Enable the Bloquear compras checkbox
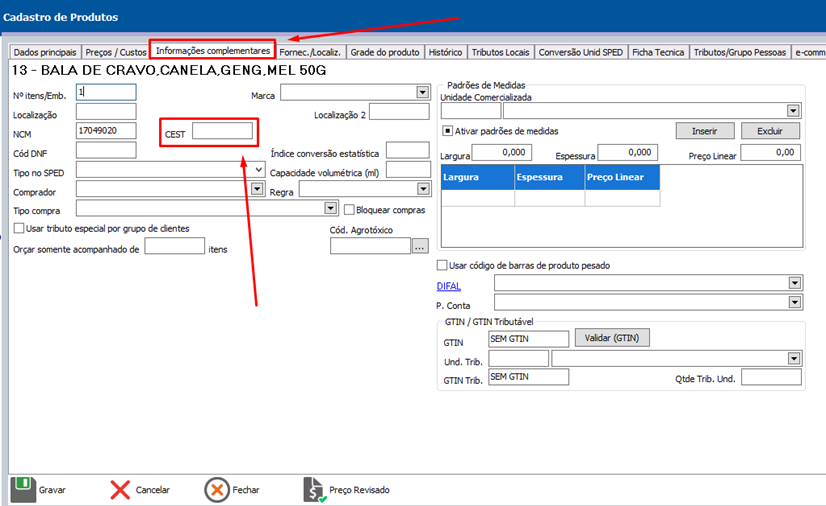This screenshot has width=826, height=506. (x=349, y=210)
